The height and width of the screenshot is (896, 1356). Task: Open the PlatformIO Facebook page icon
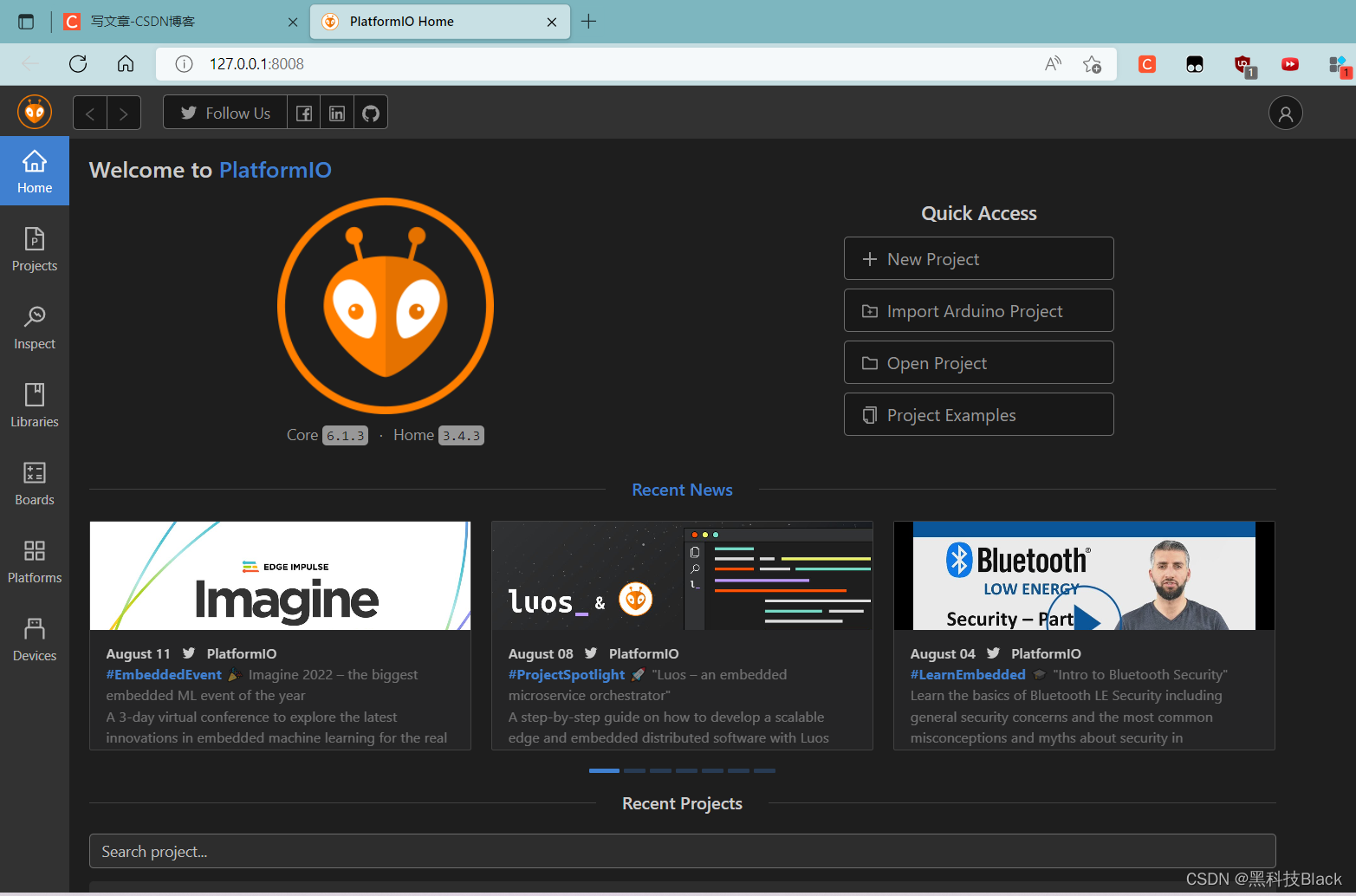pos(304,113)
